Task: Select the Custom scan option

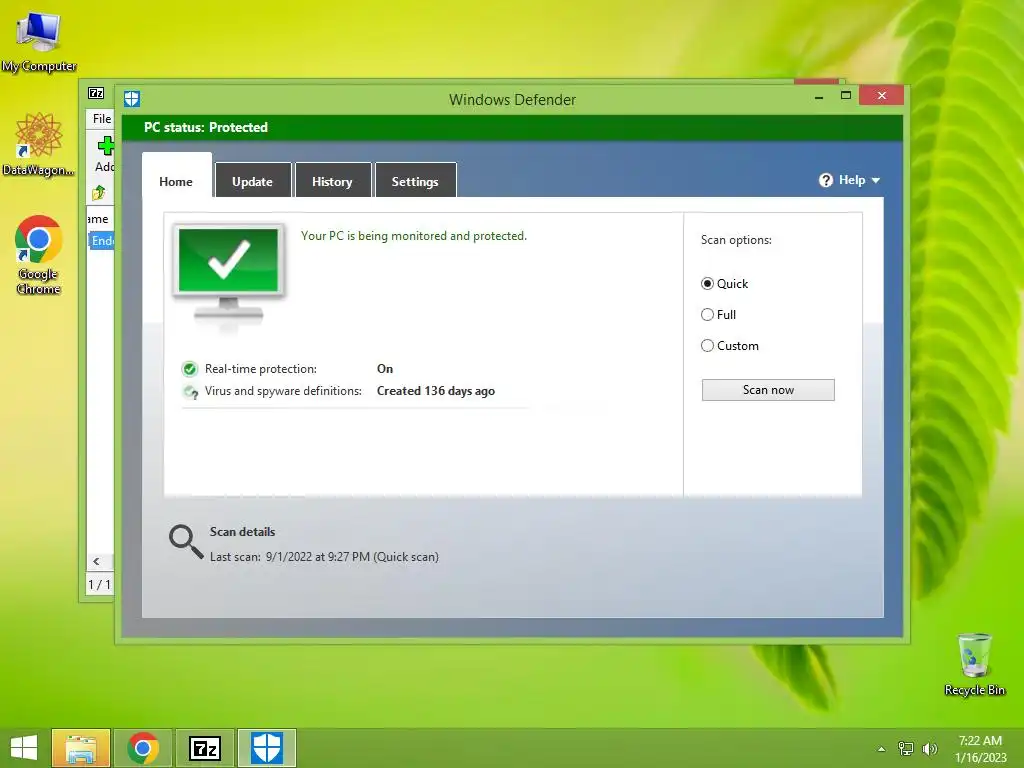Action: [x=730, y=345]
